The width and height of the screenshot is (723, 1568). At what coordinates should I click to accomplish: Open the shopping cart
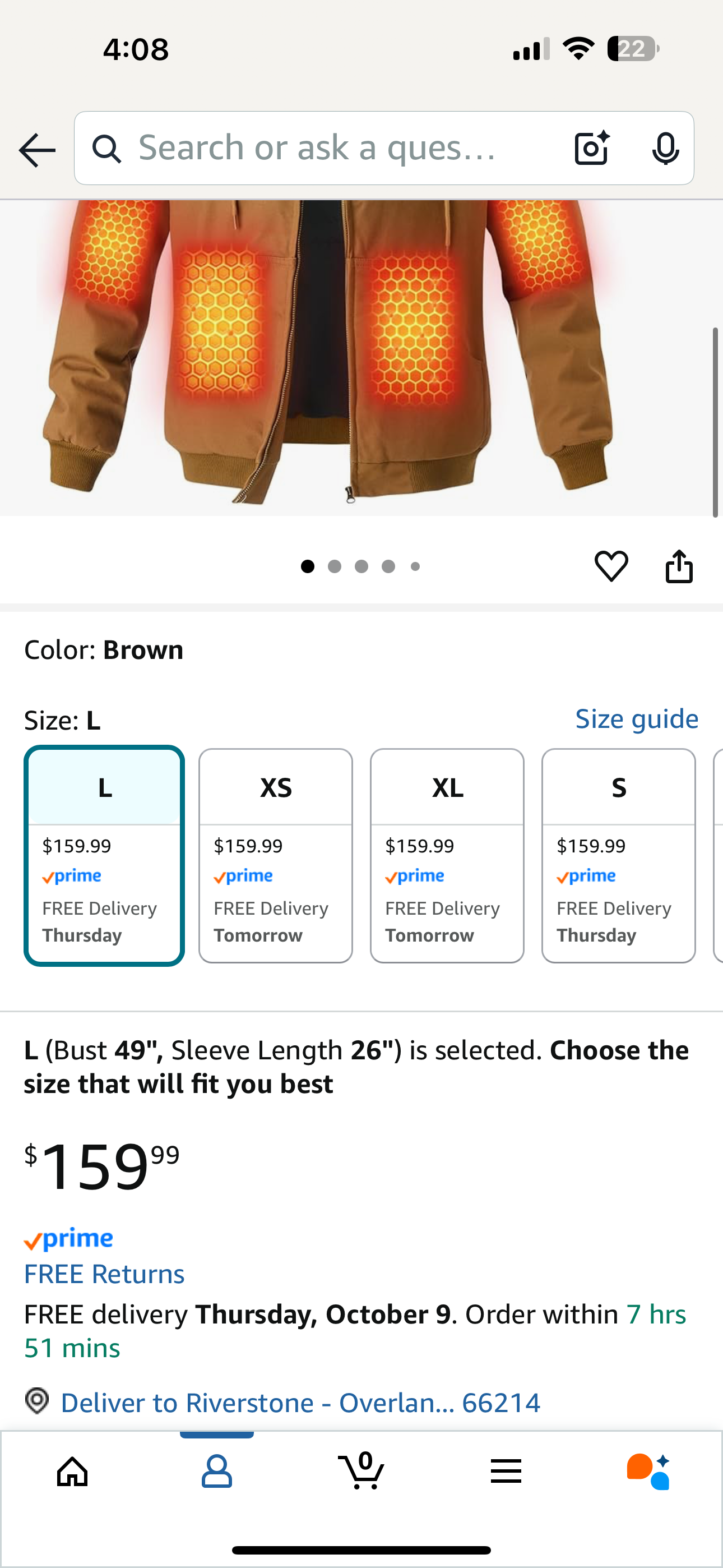click(x=361, y=1472)
